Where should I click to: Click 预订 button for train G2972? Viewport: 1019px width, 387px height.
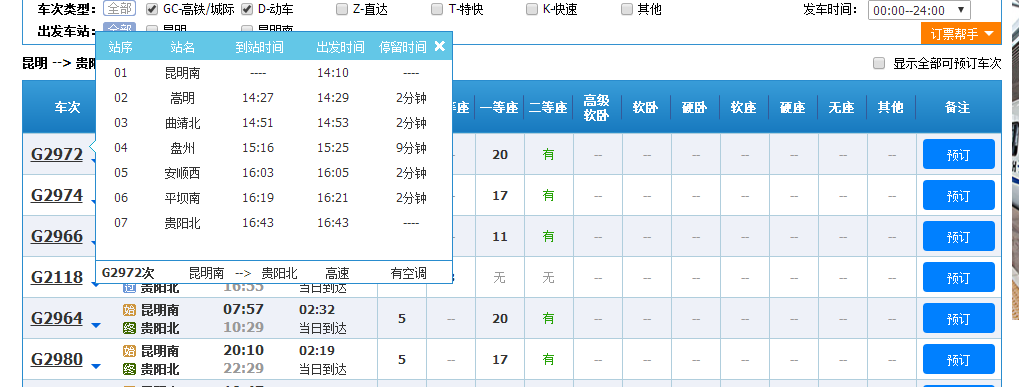tap(959, 155)
